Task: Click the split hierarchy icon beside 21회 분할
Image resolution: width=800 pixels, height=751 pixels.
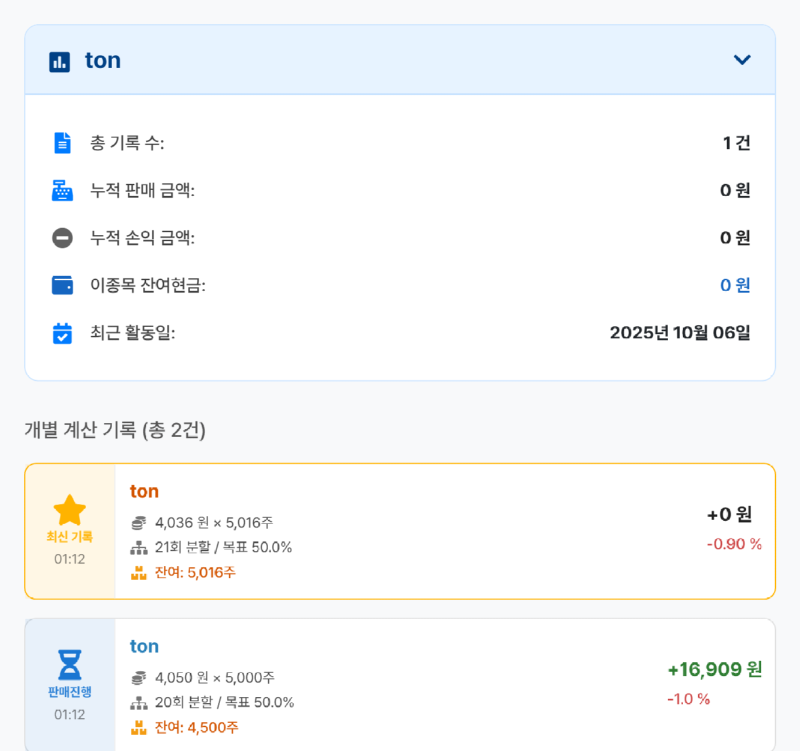Action: tap(139, 548)
